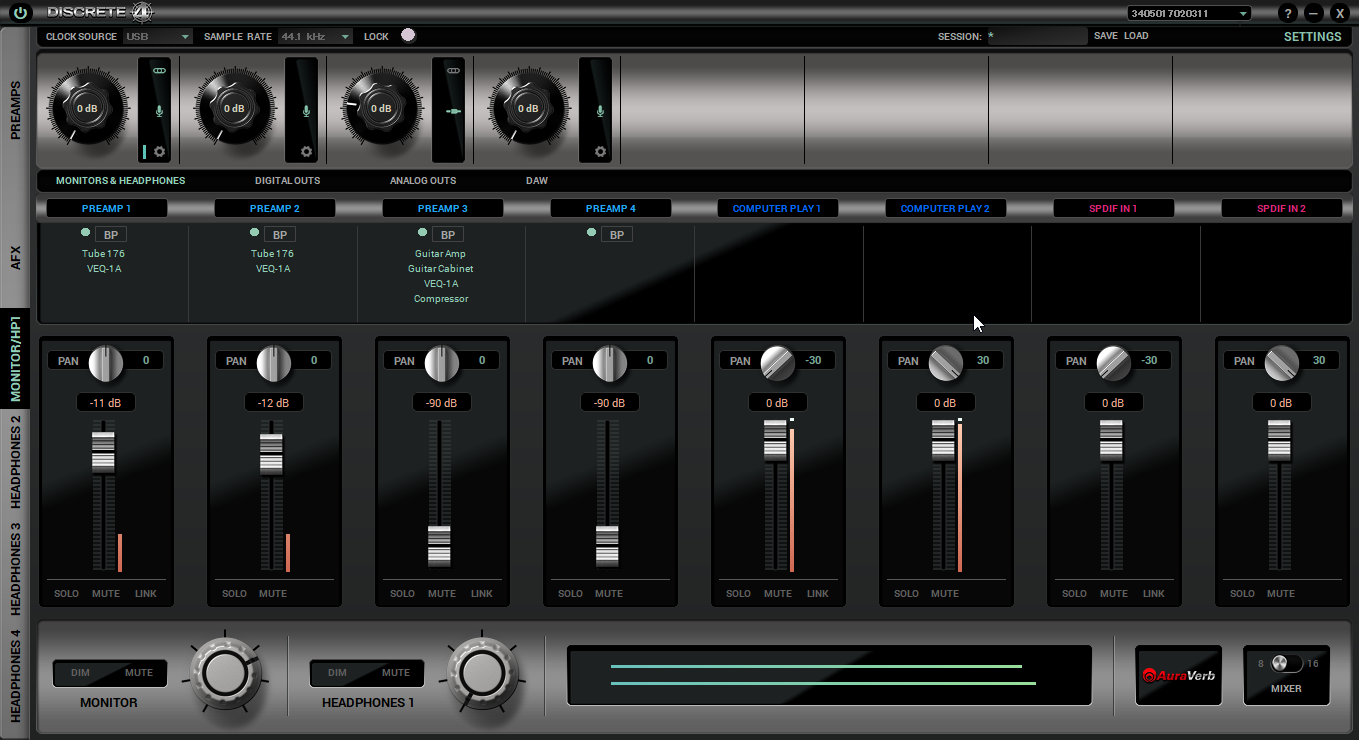Click SPDIF In 2 volume fader handle
1359x740 pixels.
pyautogui.click(x=1280, y=440)
